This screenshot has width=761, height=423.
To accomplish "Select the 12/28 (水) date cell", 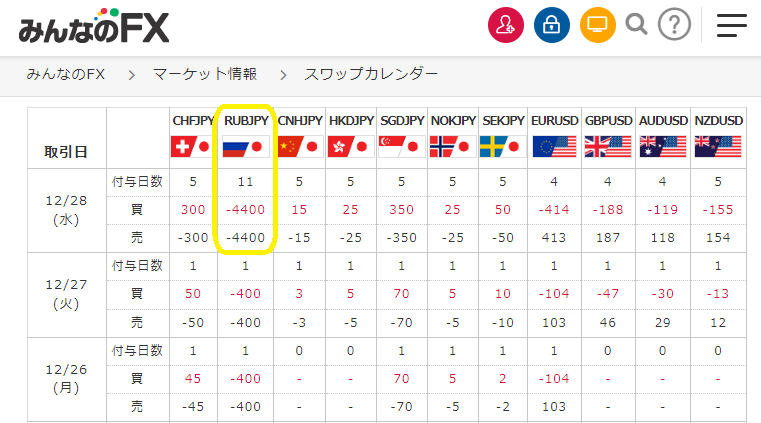I will 66,210.
